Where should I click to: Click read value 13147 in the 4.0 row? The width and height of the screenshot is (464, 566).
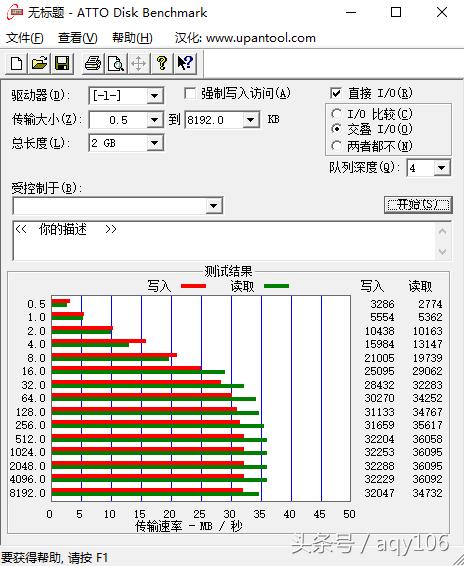click(x=428, y=344)
